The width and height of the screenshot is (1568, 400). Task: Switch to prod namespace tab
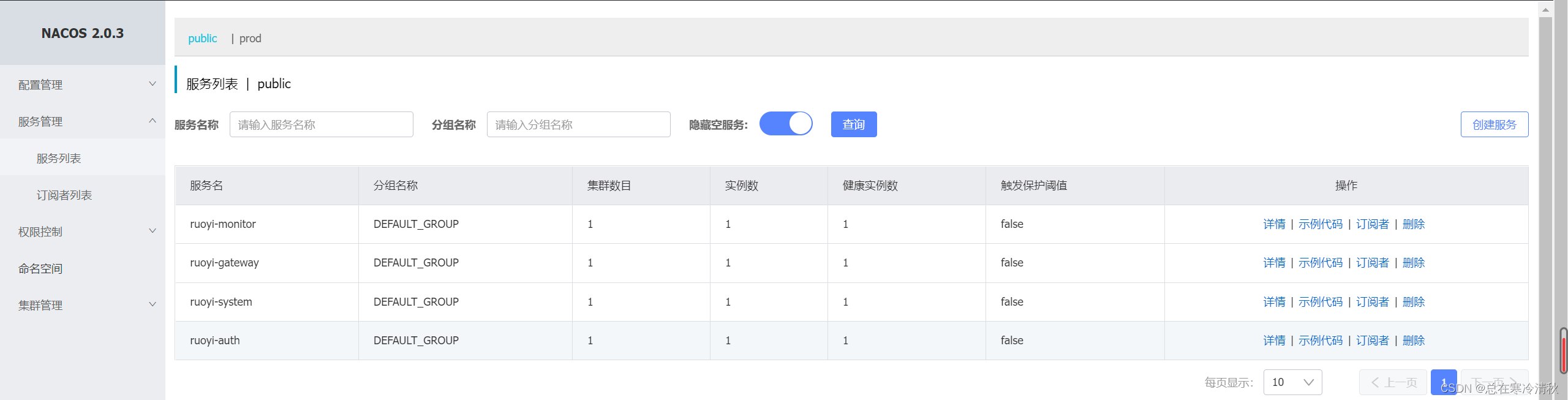250,38
